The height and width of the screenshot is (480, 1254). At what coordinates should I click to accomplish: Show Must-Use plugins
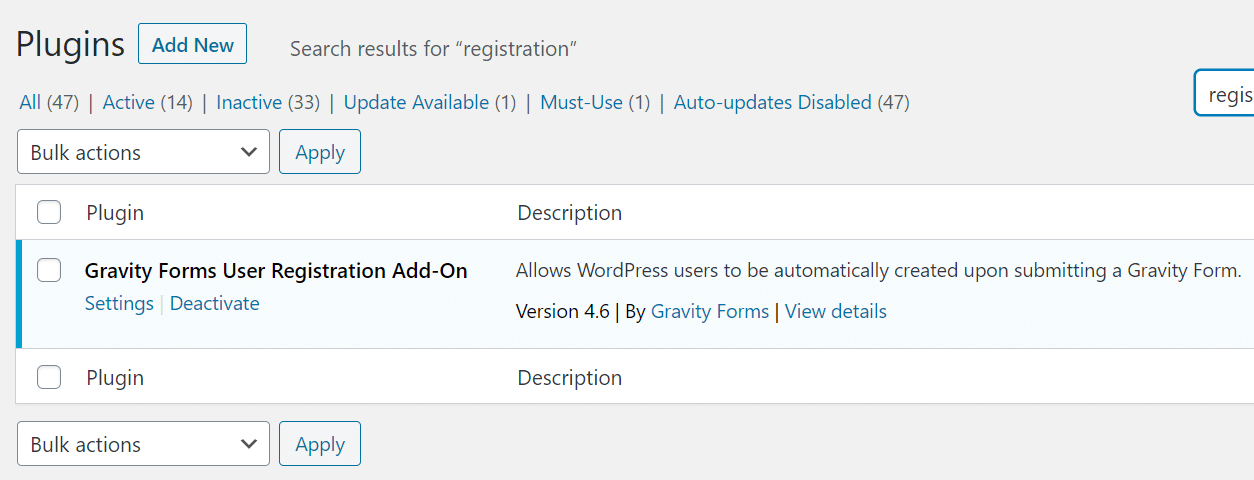point(581,102)
